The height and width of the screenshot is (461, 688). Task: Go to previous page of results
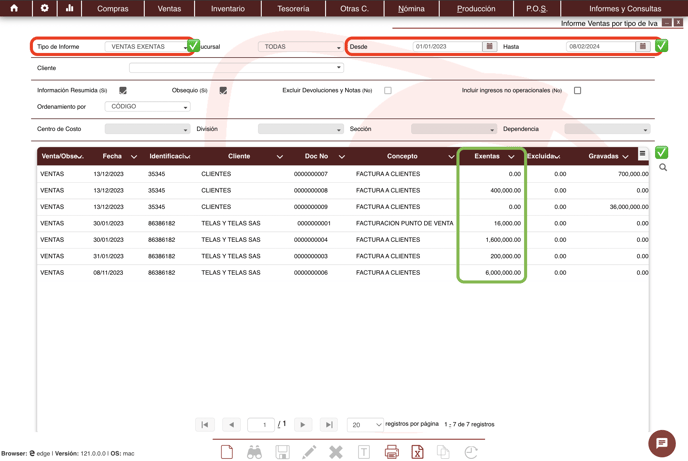[231, 425]
